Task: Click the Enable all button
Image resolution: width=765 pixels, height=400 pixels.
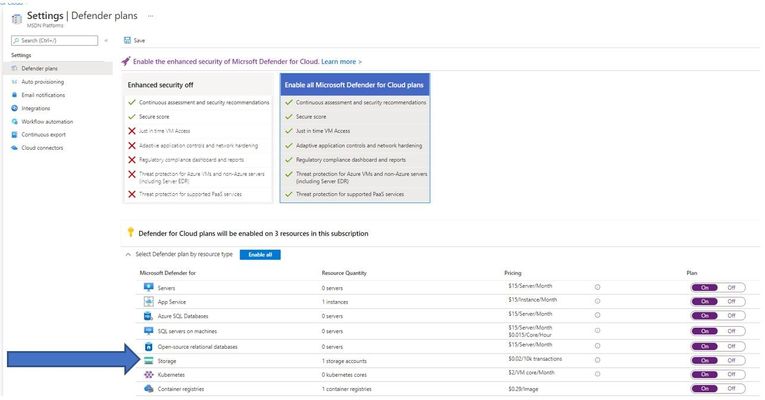Action: click(260, 255)
